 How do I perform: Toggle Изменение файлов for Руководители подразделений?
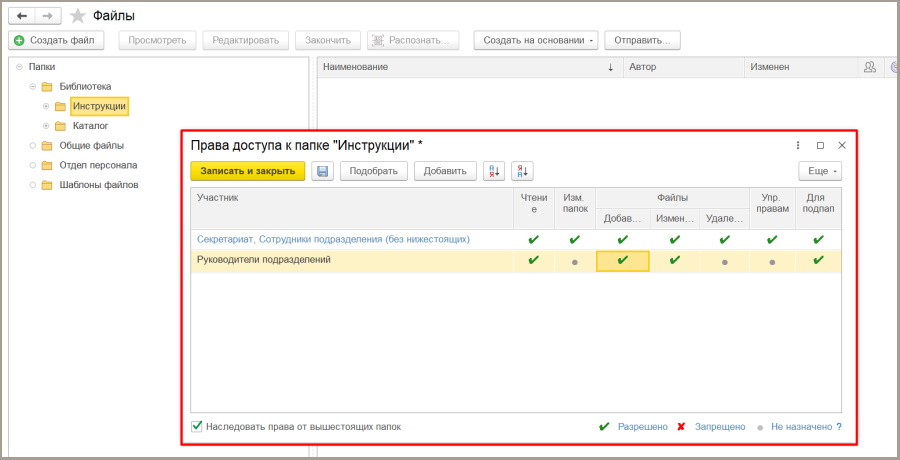click(674, 260)
